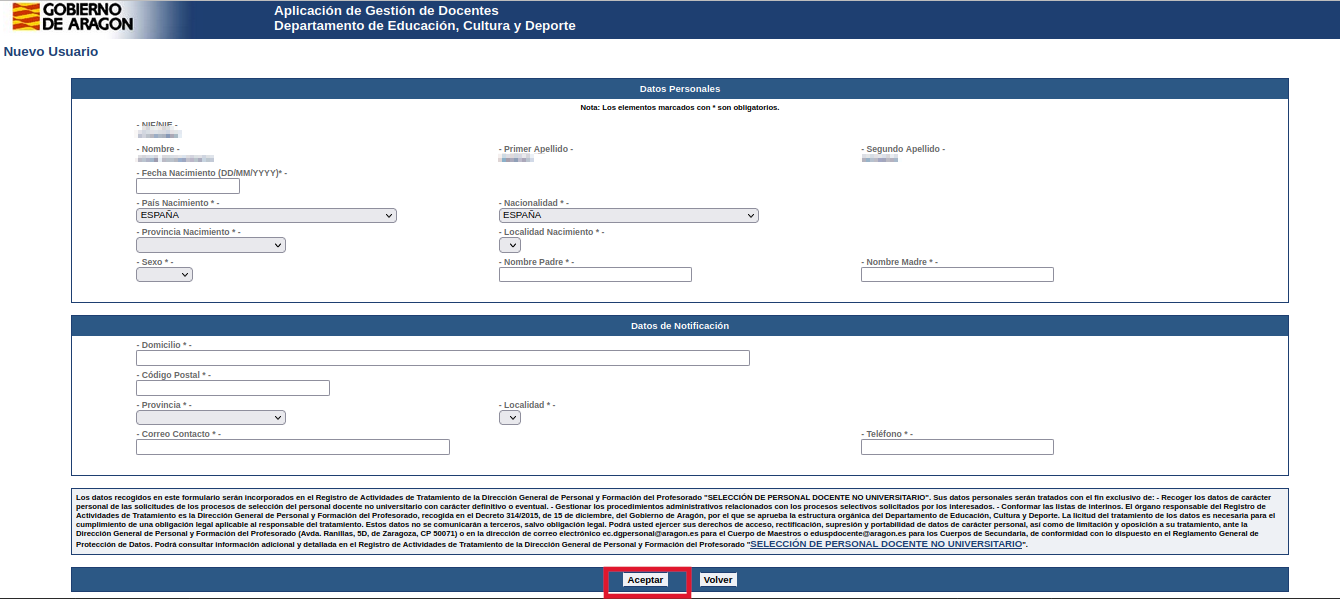Image resolution: width=1340 pixels, height=599 pixels.
Task: Click the Código Postal field
Action: pyautogui.click(x=233, y=388)
